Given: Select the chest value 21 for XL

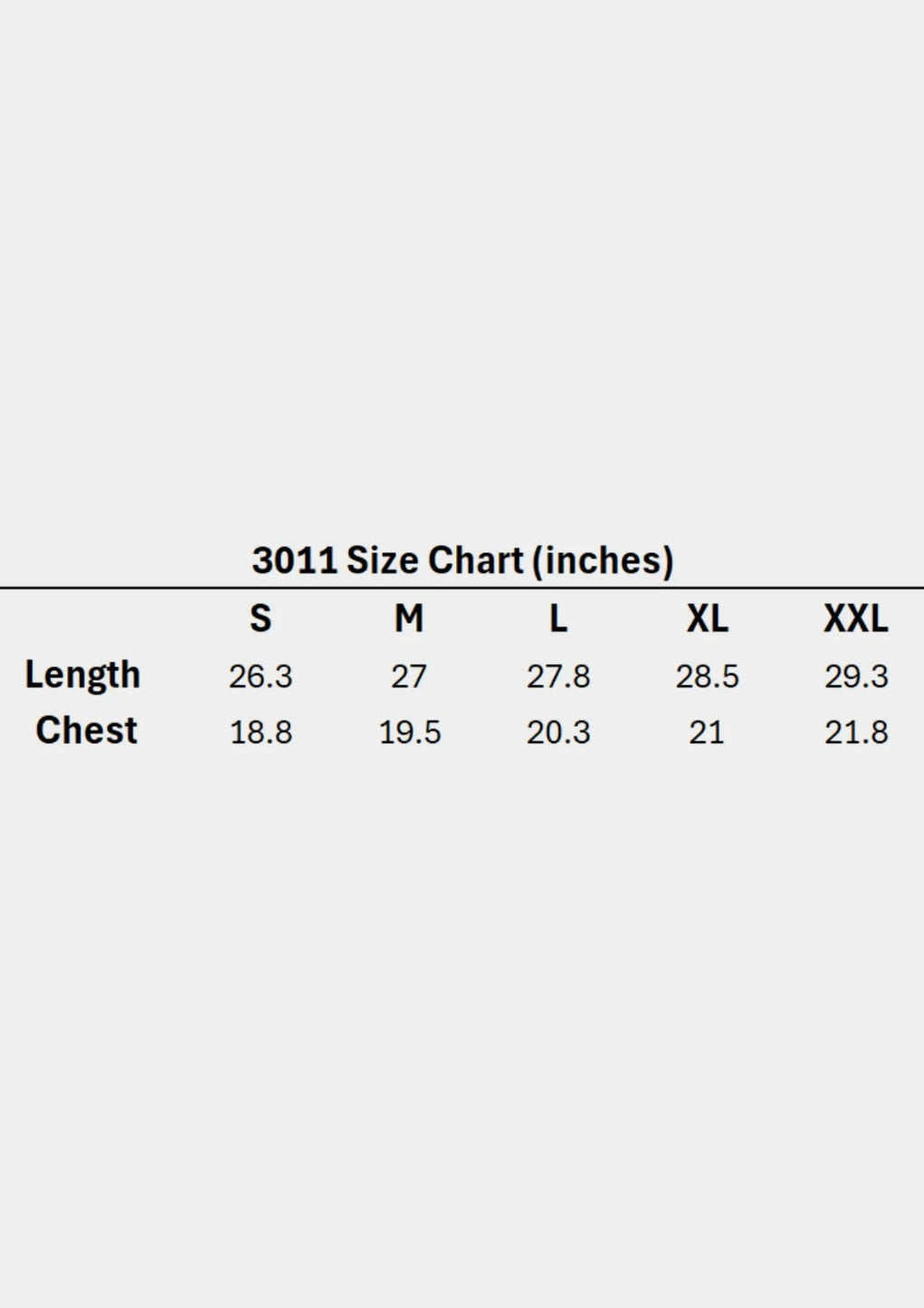Looking at the screenshot, I should (707, 732).
